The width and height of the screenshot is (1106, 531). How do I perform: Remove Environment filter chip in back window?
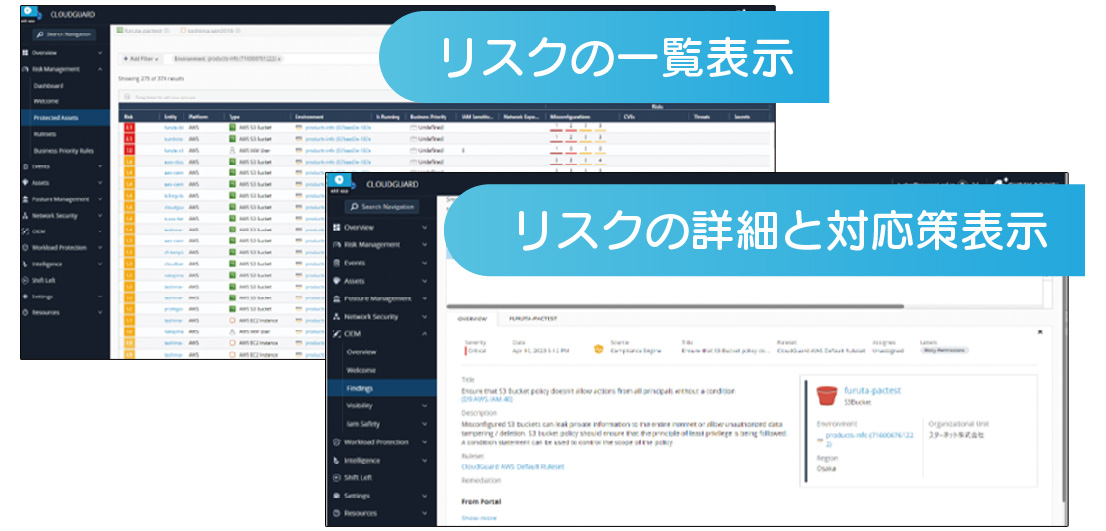click(279, 59)
